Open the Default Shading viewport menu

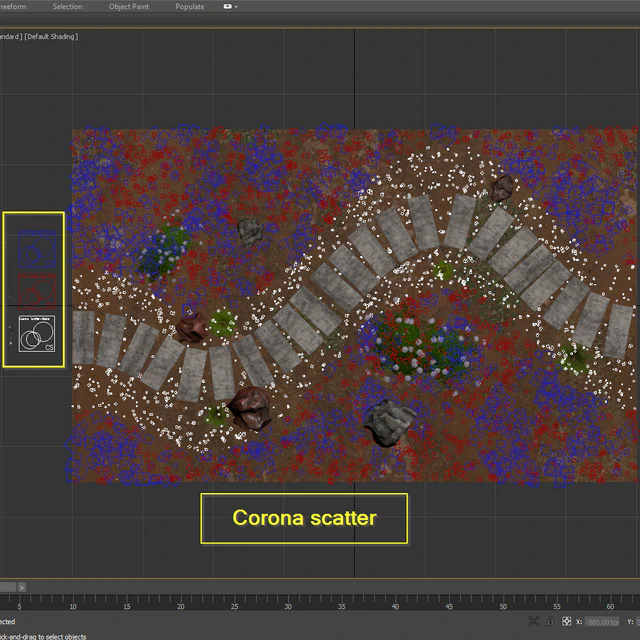(x=51, y=36)
